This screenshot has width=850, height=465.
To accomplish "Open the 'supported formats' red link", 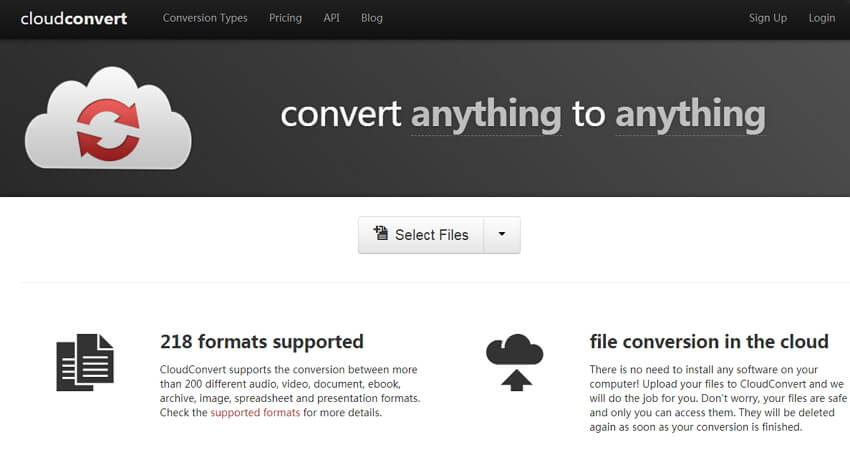I will point(255,412).
